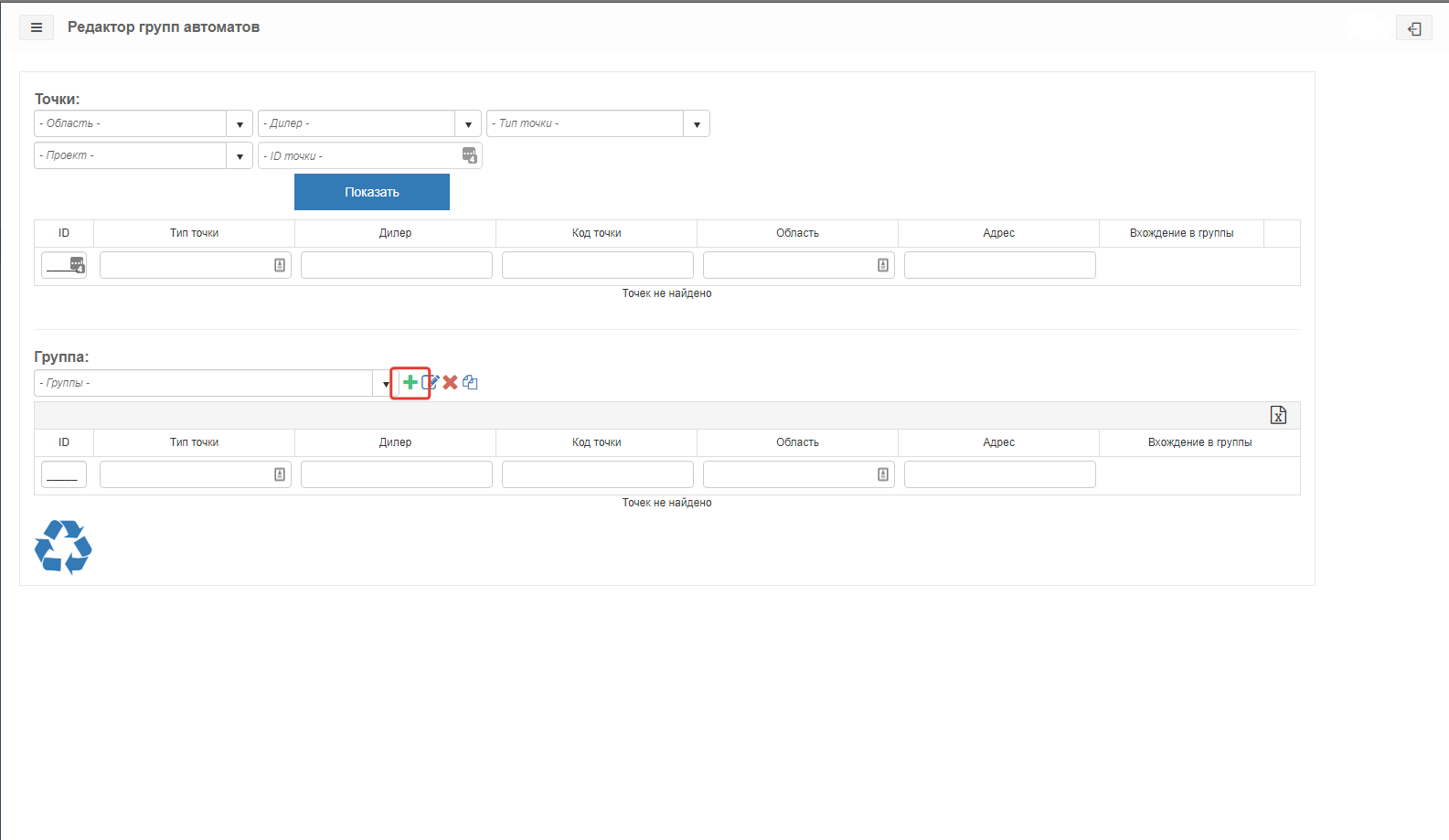Click the Адрес filter field in points table
Image resolution: width=1449 pixels, height=840 pixels.
pos(1000,265)
